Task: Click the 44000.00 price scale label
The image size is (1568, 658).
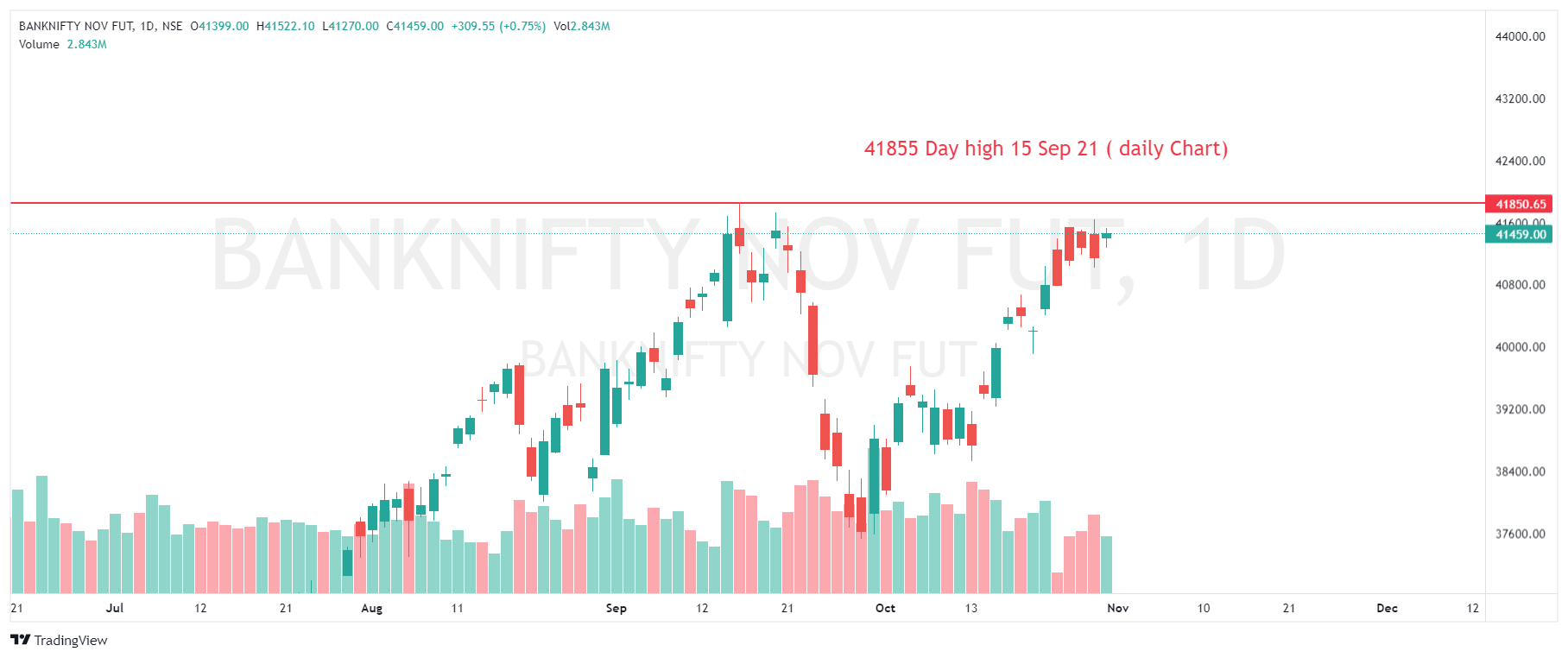Action: point(1520,36)
